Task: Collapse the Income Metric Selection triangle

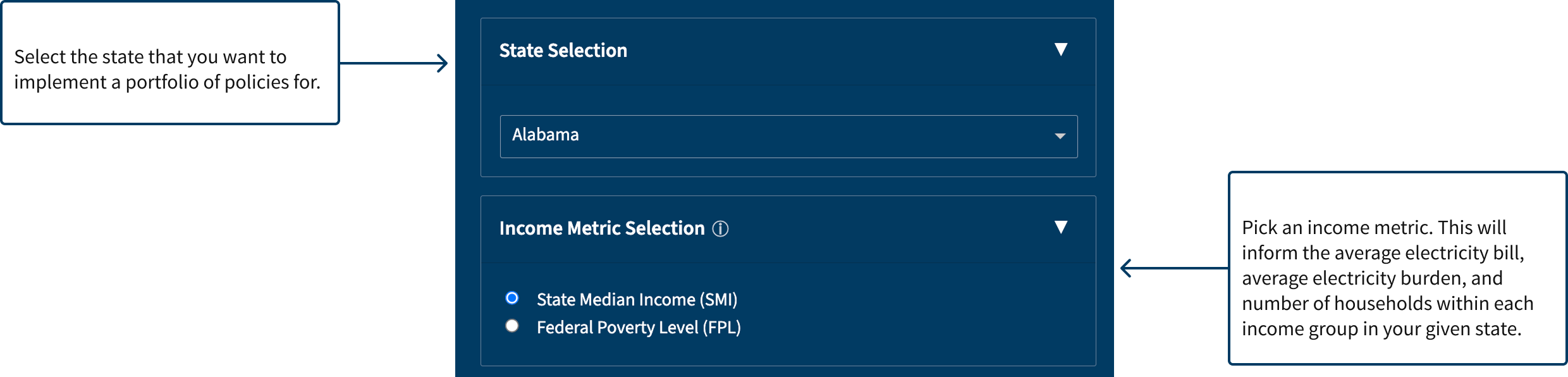Action: 1061,227
